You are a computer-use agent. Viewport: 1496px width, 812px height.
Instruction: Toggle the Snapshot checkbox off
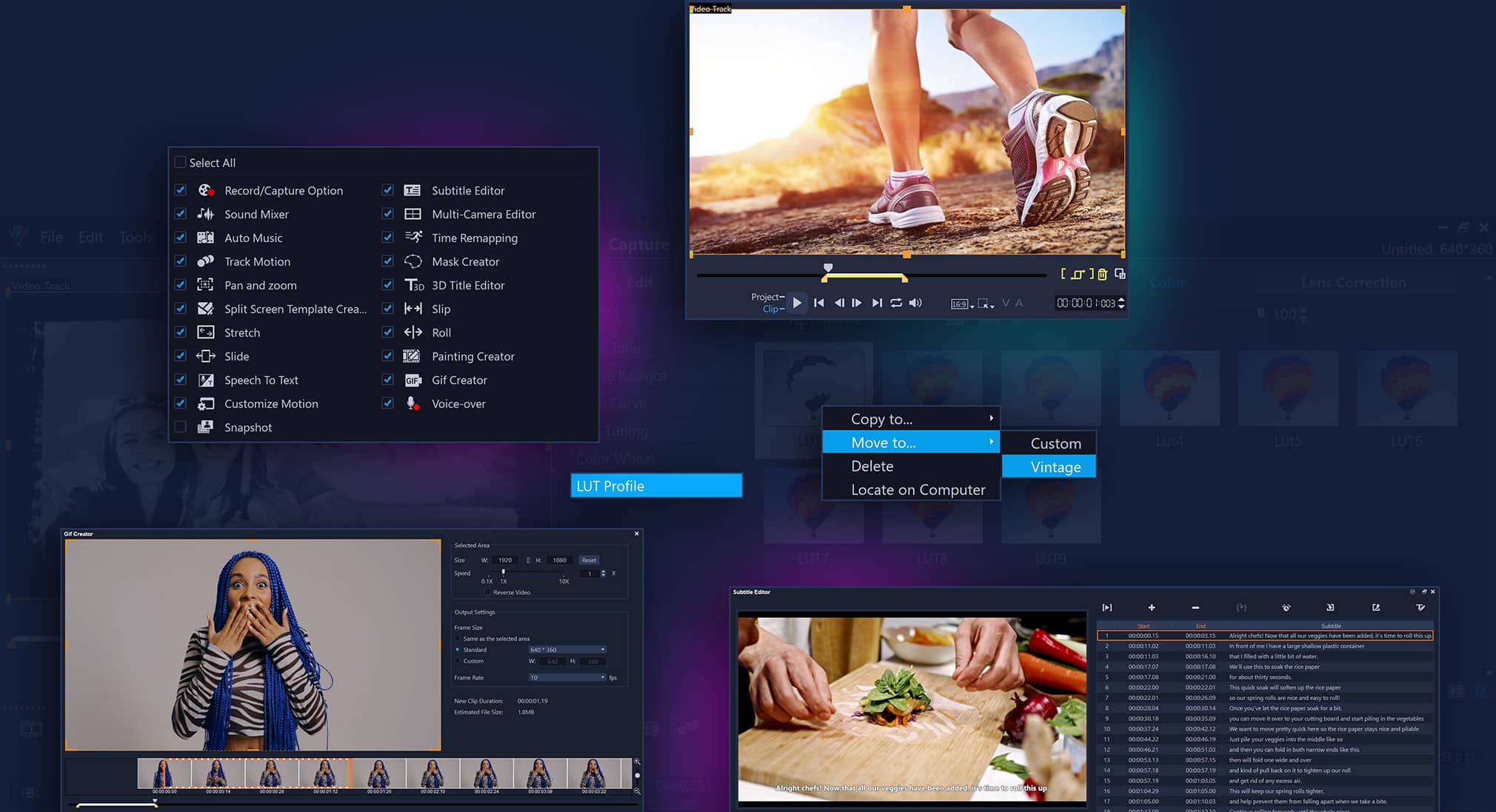coord(181,427)
